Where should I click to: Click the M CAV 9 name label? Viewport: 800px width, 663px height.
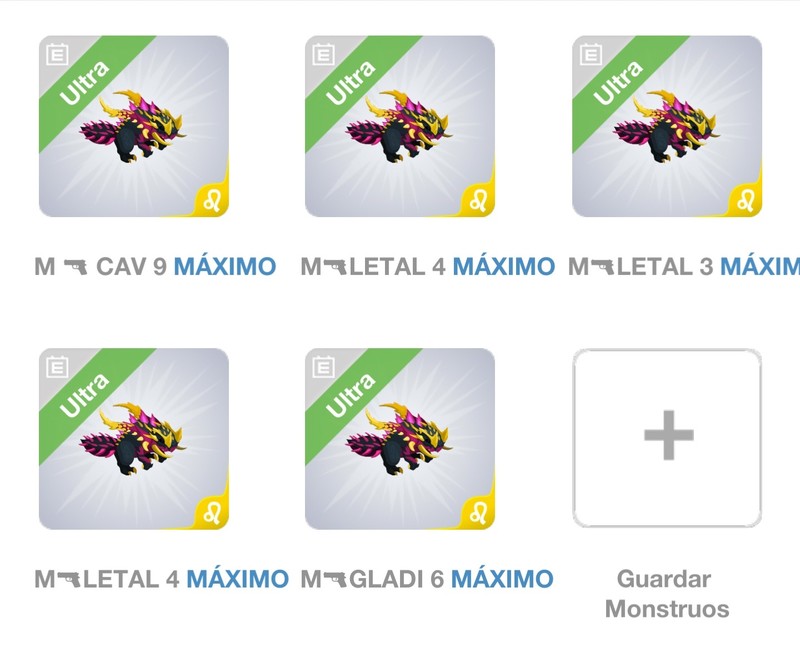click(x=101, y=266)
